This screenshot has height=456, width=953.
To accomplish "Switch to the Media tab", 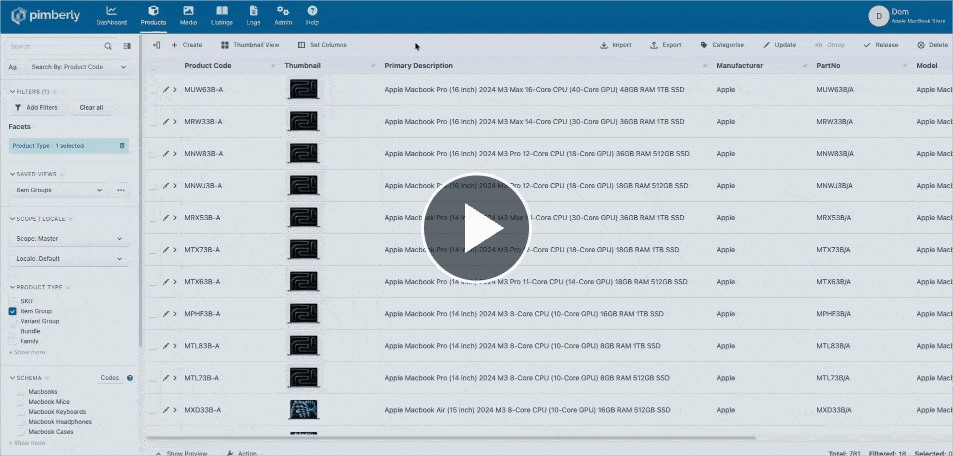I will tap(188, 16).
